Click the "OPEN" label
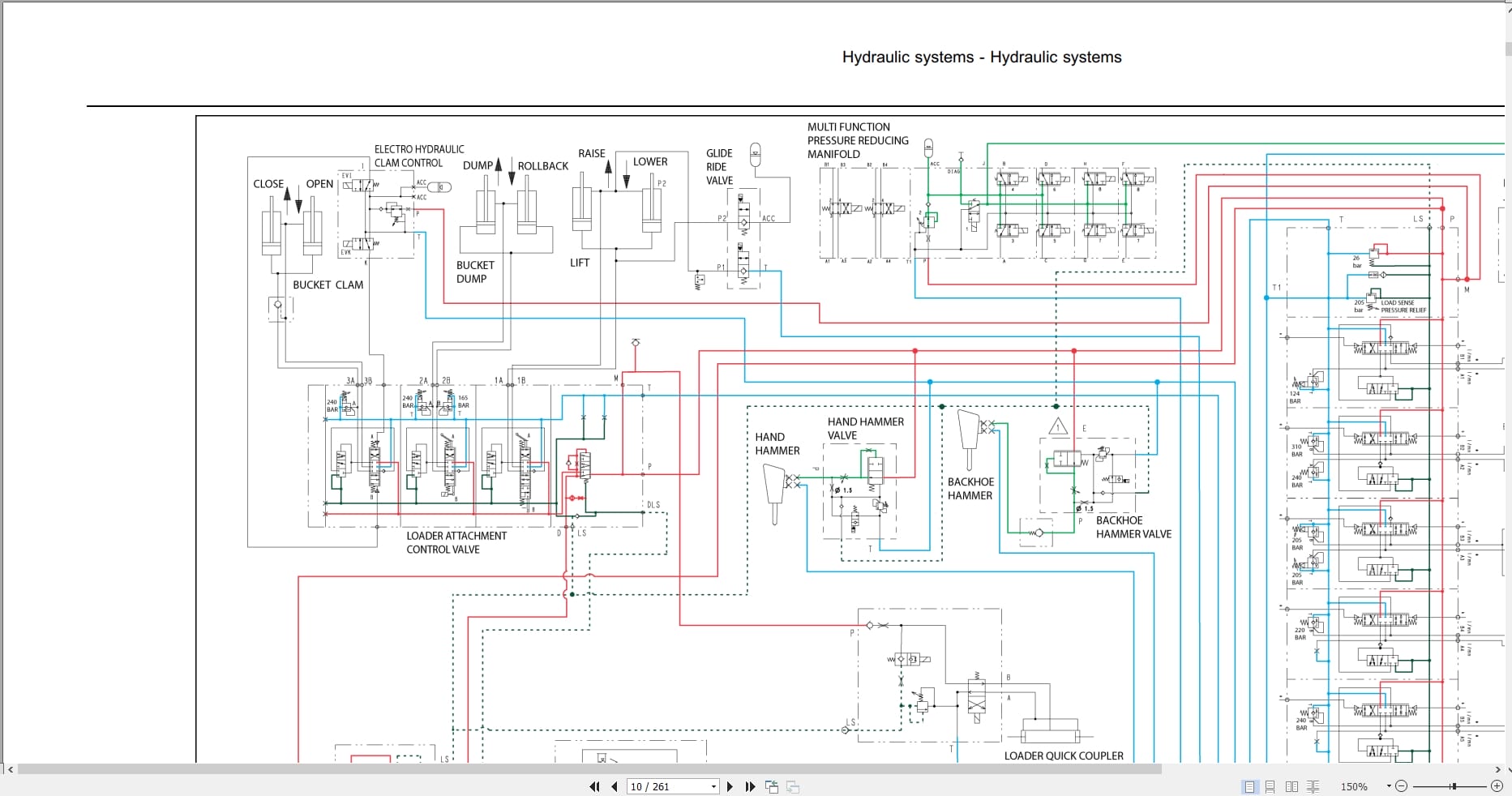The height and width of the screenshot is (796, 1512). tap(319, 184)
